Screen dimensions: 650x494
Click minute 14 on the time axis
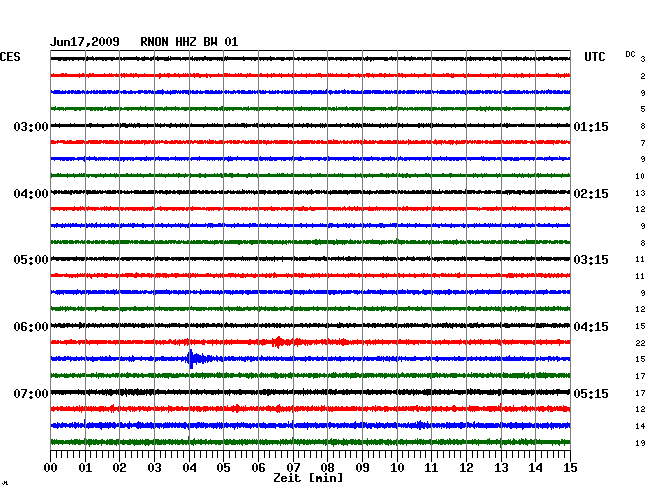(x=535, y=467)
